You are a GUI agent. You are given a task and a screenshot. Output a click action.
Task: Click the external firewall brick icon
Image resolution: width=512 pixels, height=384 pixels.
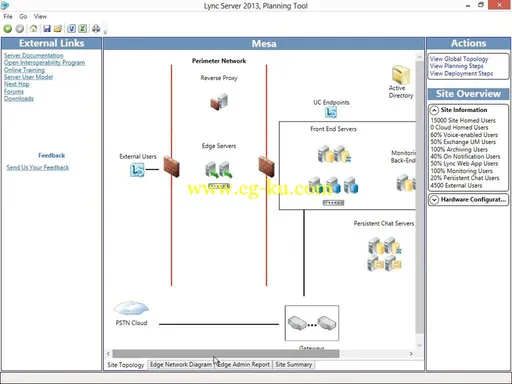[171, 167]
